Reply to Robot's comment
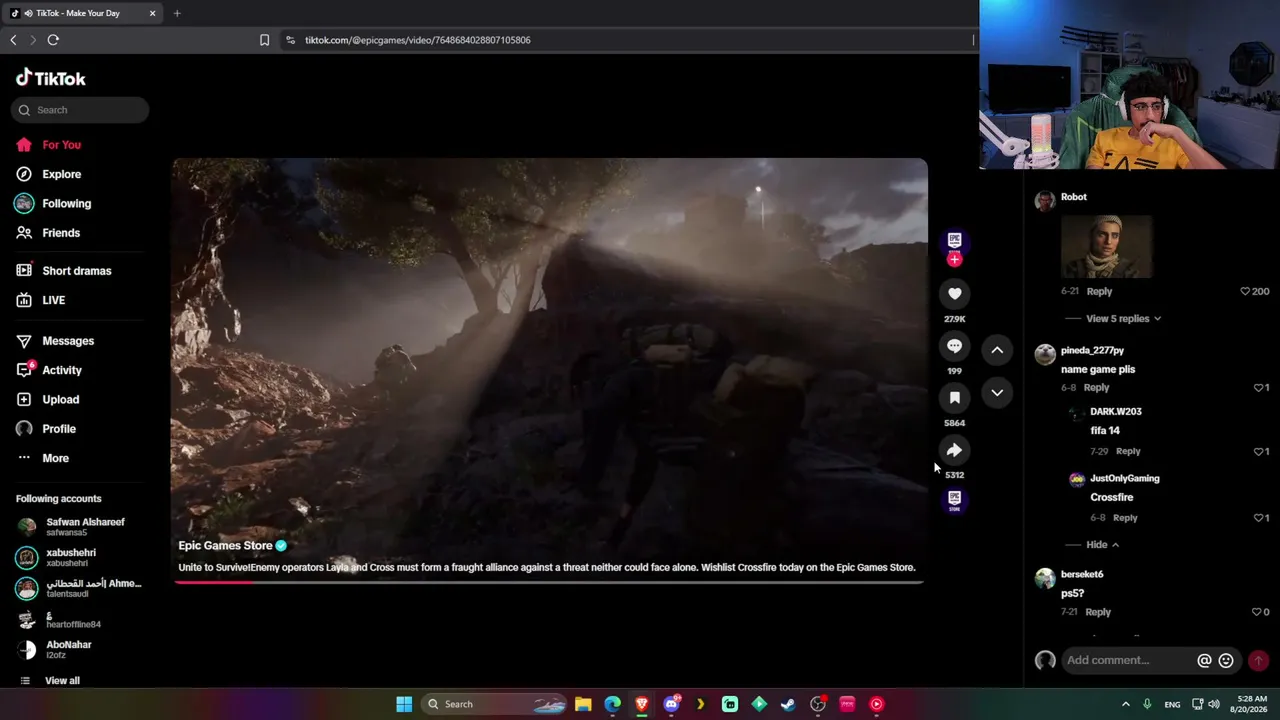1280x720 pixels. (1099, 292)
